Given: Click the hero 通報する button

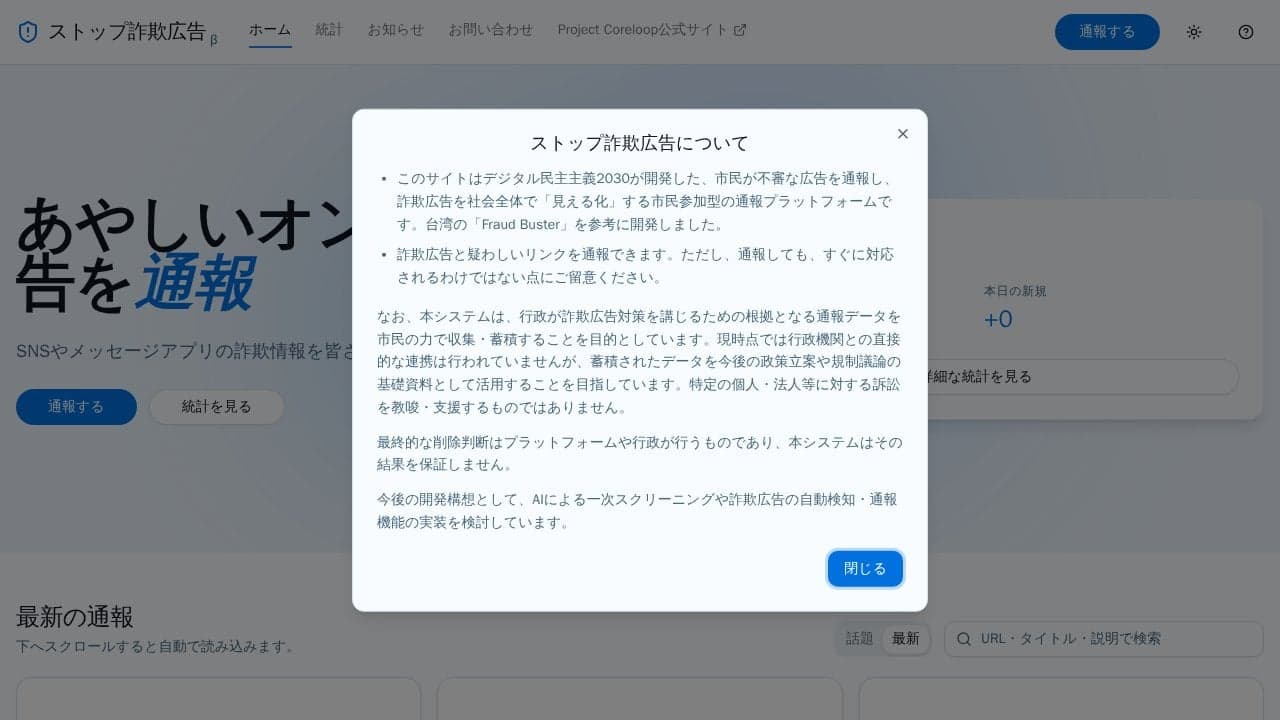Looking at the screenshot, I should coord(76,407).
